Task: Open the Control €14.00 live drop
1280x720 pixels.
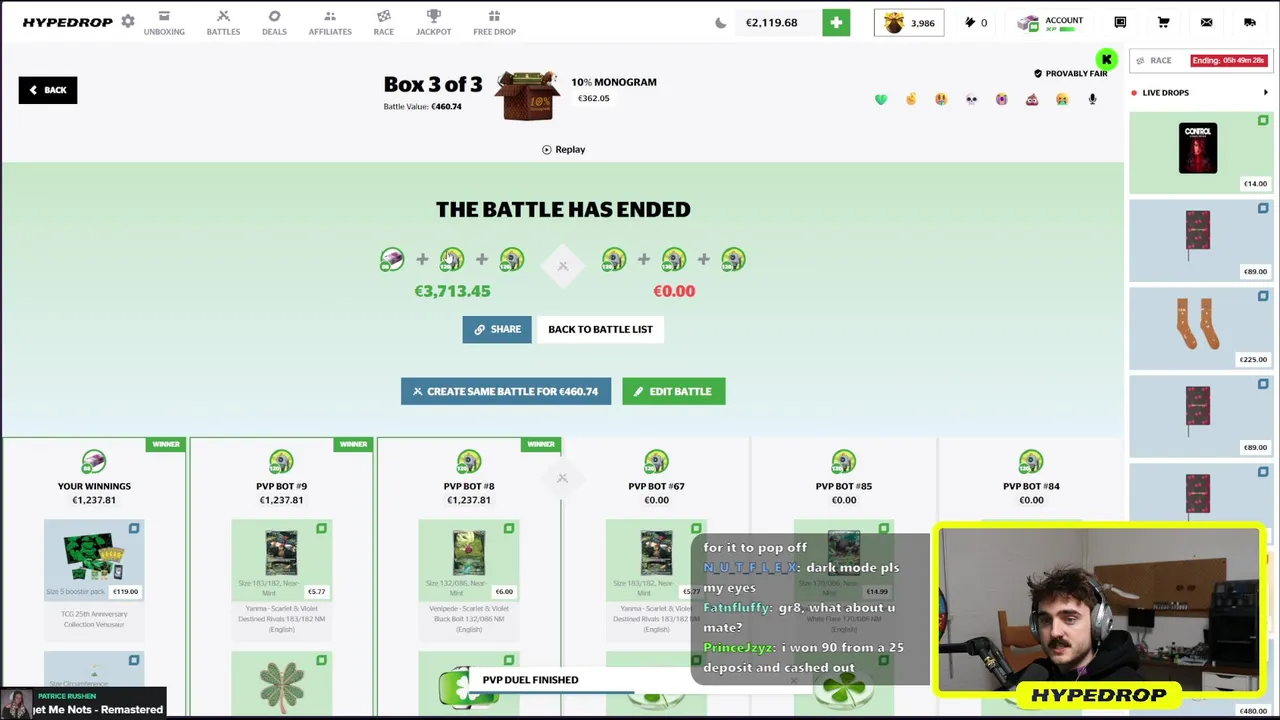Action: tap(1199, 152)
